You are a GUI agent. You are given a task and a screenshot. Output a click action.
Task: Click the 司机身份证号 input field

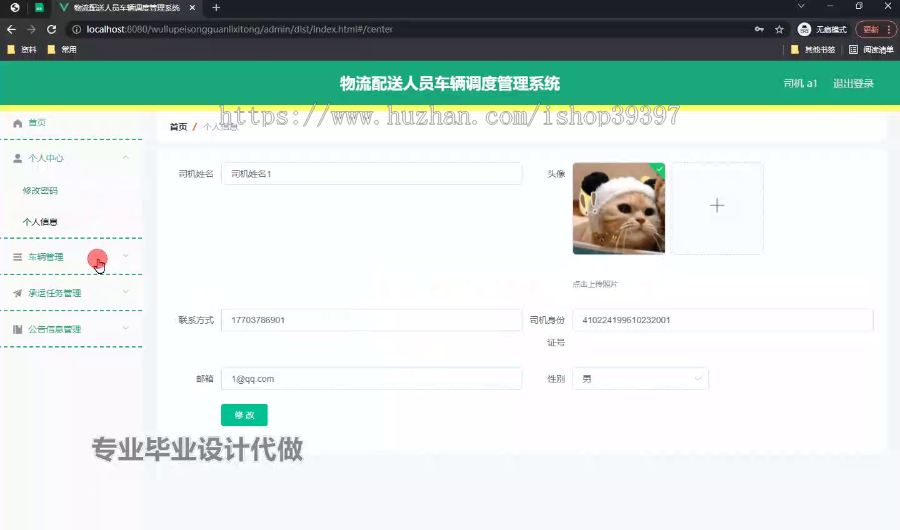723,320
